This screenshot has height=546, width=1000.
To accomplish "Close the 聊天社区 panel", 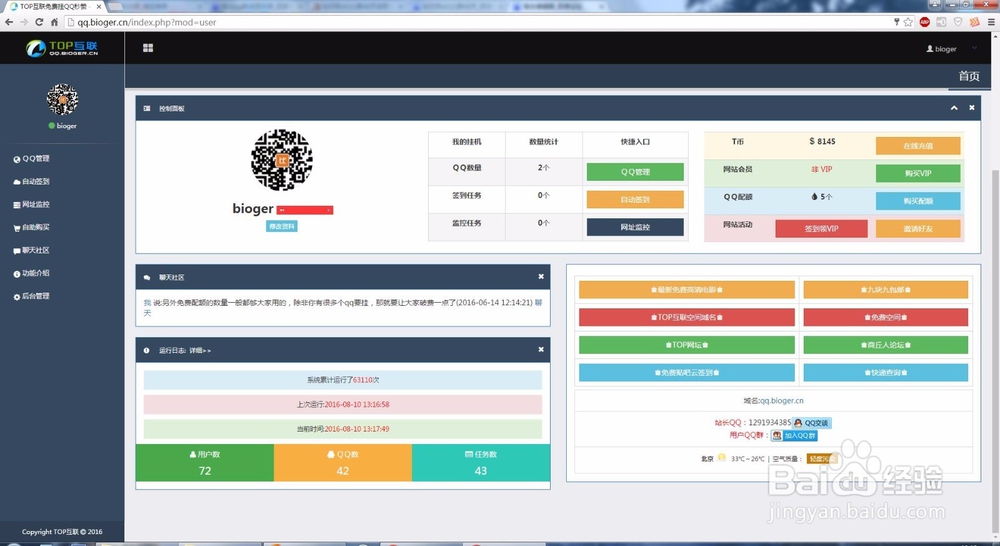I will click(x=541, y=277).
